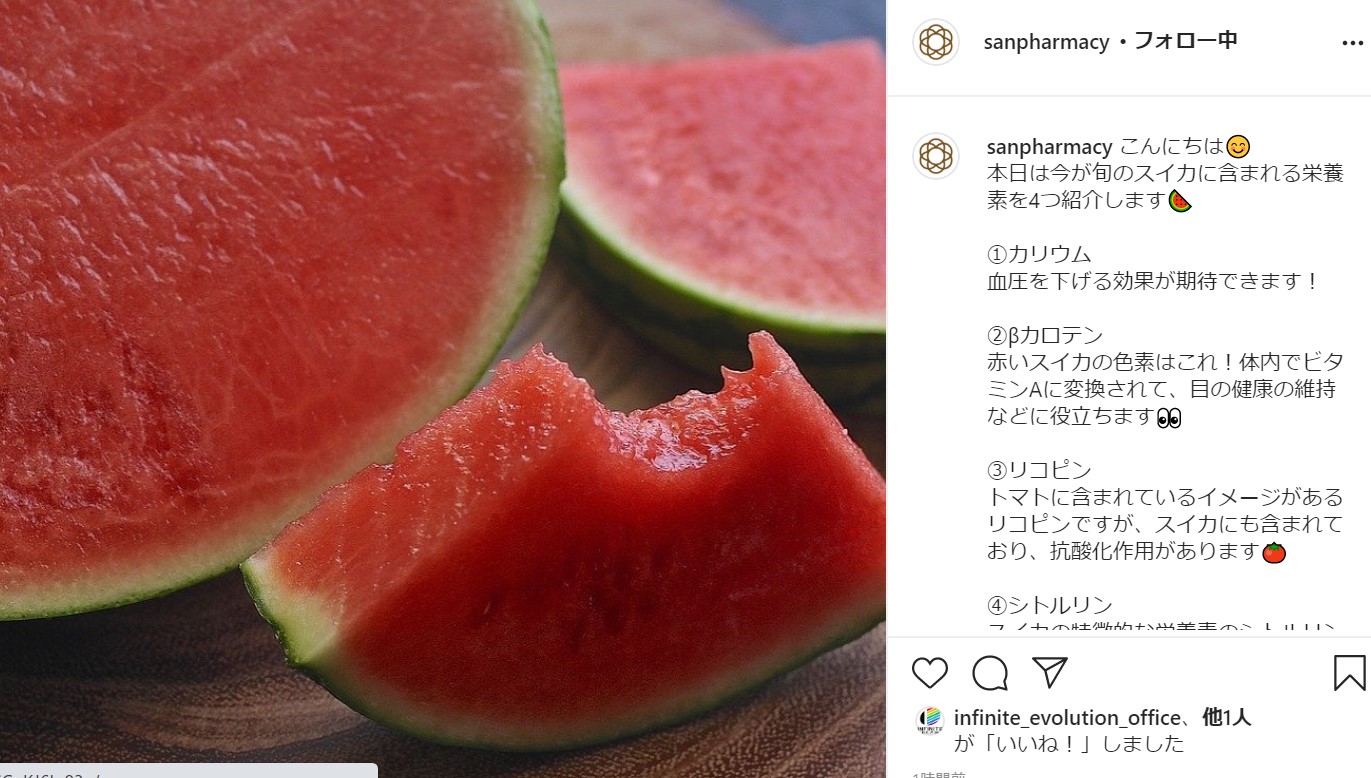Open comments with the speech bubble icon
The height and width of the screenshot is (778, 1371).
pos(990,673)
